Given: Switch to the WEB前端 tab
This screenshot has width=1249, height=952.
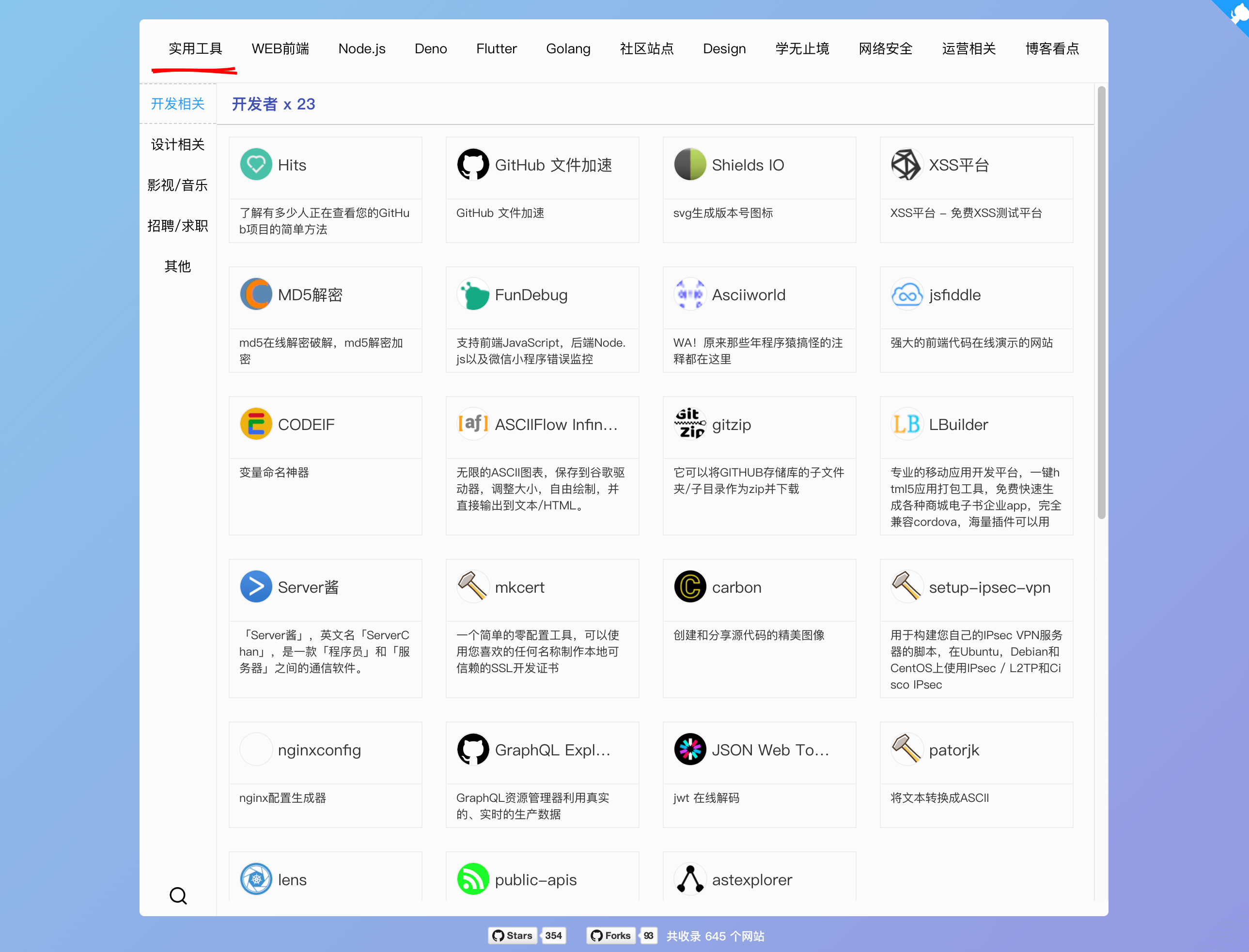Looking at the screenshot, I should coord(280,49).
